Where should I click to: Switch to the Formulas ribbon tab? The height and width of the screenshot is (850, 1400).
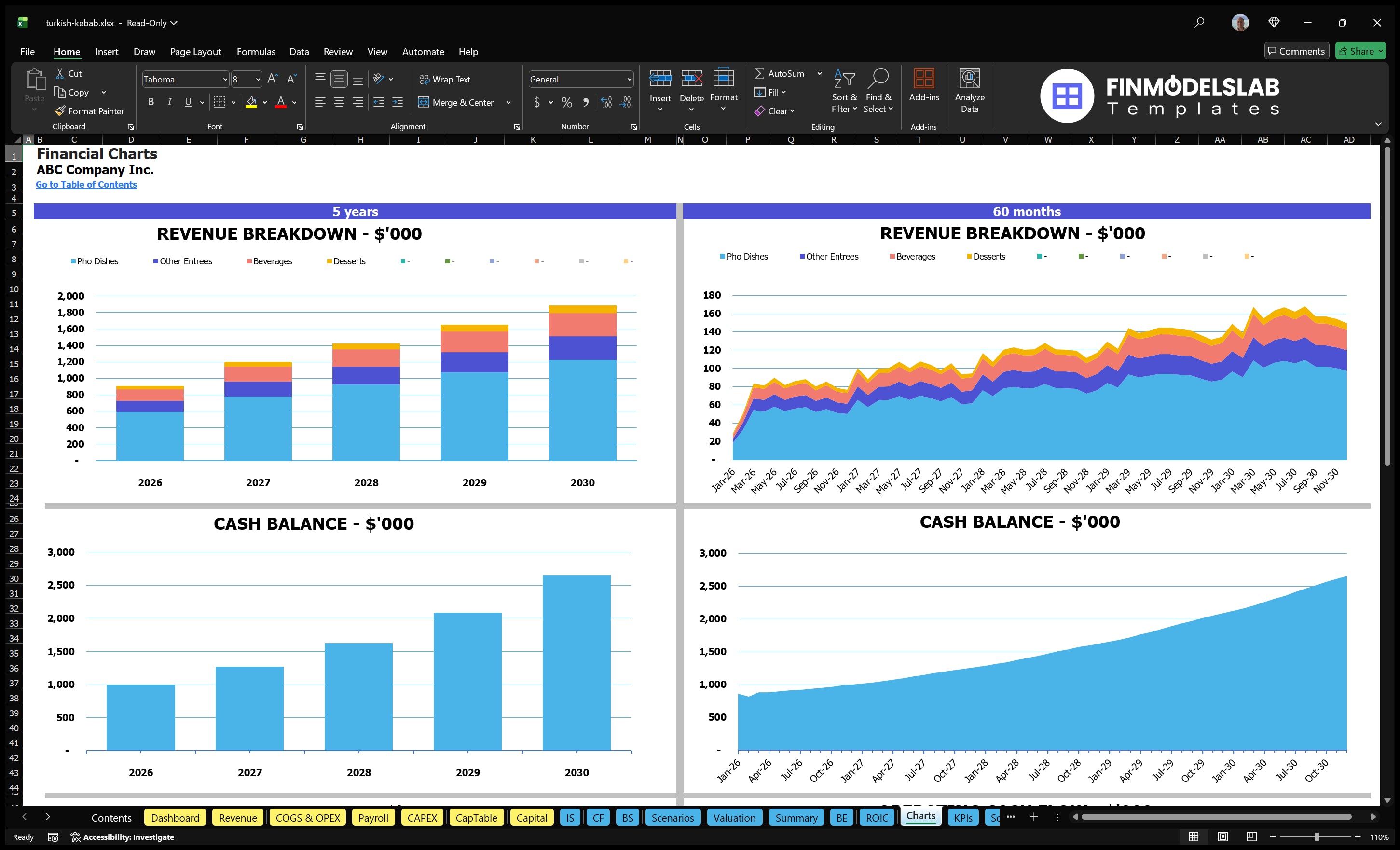pos(256,51)
